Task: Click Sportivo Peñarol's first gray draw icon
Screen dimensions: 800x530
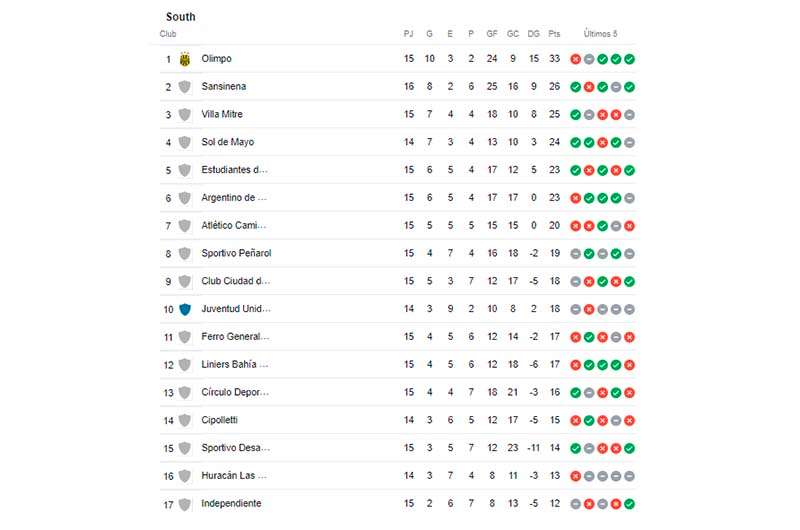Action: point(576,254)
